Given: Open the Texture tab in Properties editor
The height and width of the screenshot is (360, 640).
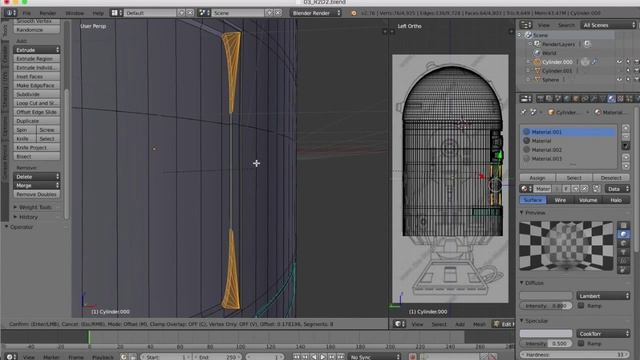Looking at the screenshot, I should 620,99.
